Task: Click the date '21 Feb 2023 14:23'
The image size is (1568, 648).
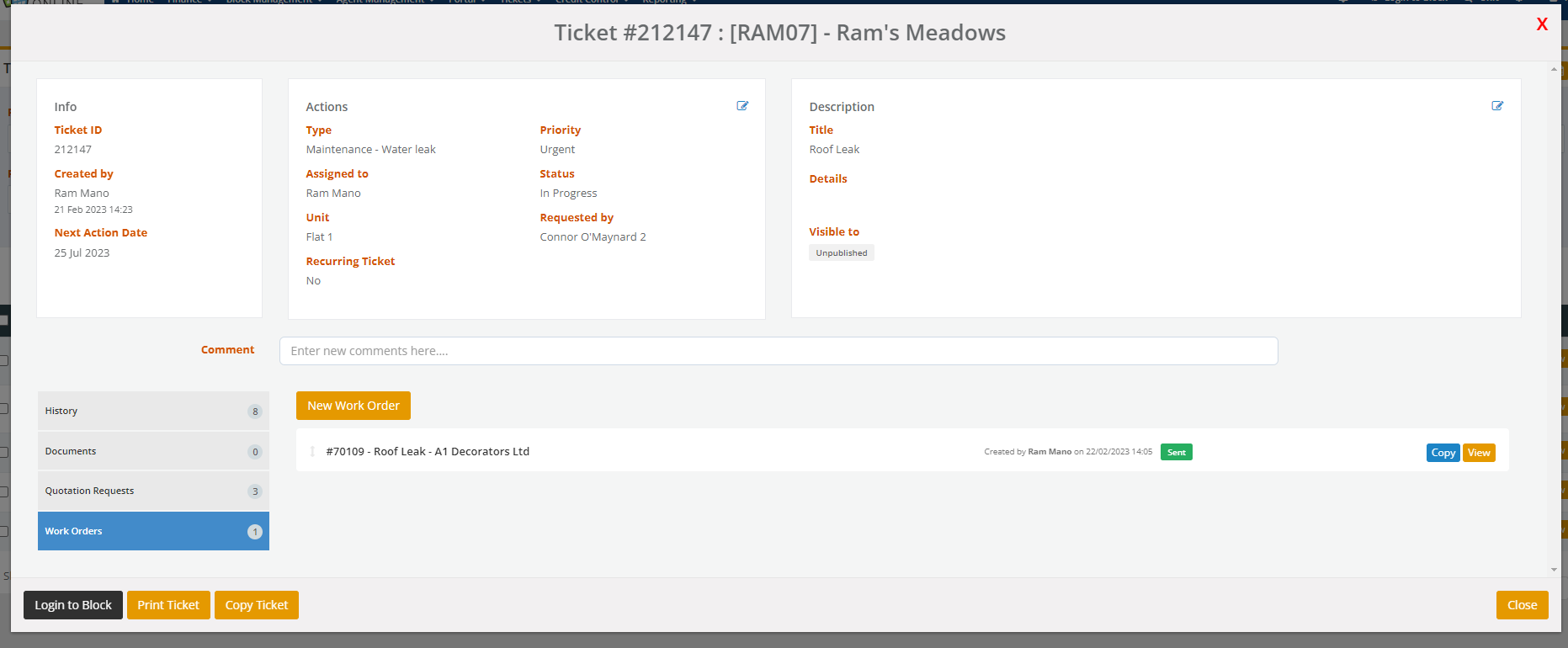Action: click(93, 210)
